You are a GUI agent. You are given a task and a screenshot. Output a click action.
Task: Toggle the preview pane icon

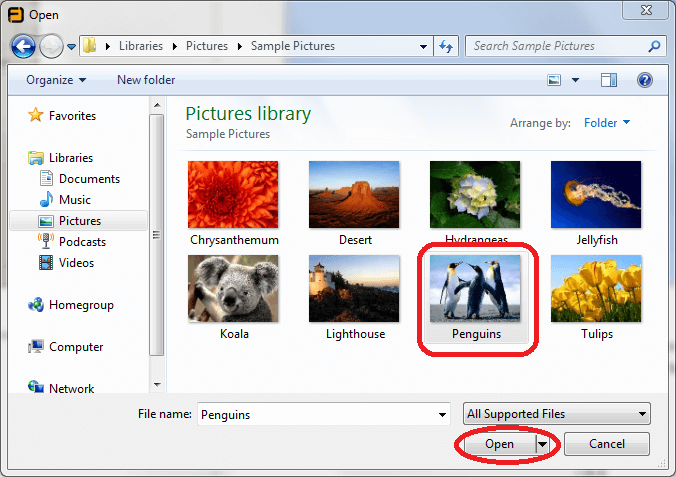pos(609,80)
